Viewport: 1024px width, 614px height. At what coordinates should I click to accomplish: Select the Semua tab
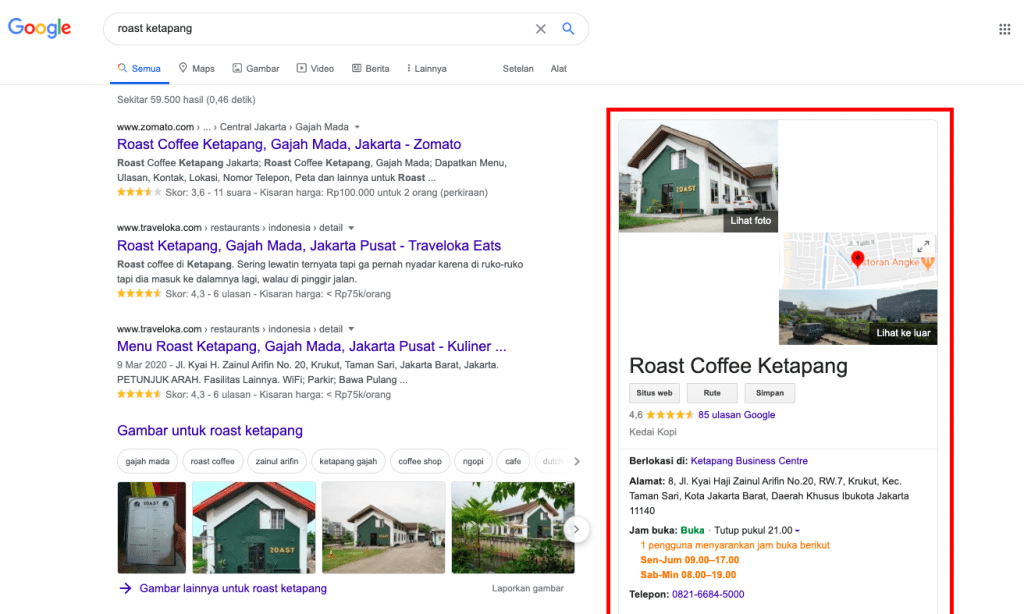point(139,69)
